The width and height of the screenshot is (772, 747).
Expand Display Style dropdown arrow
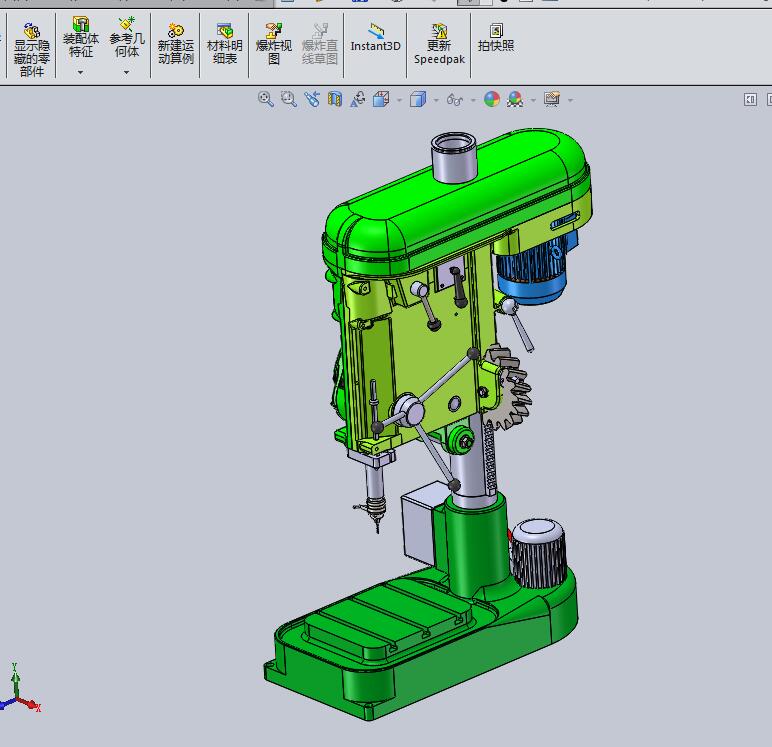tap(436, 100)
